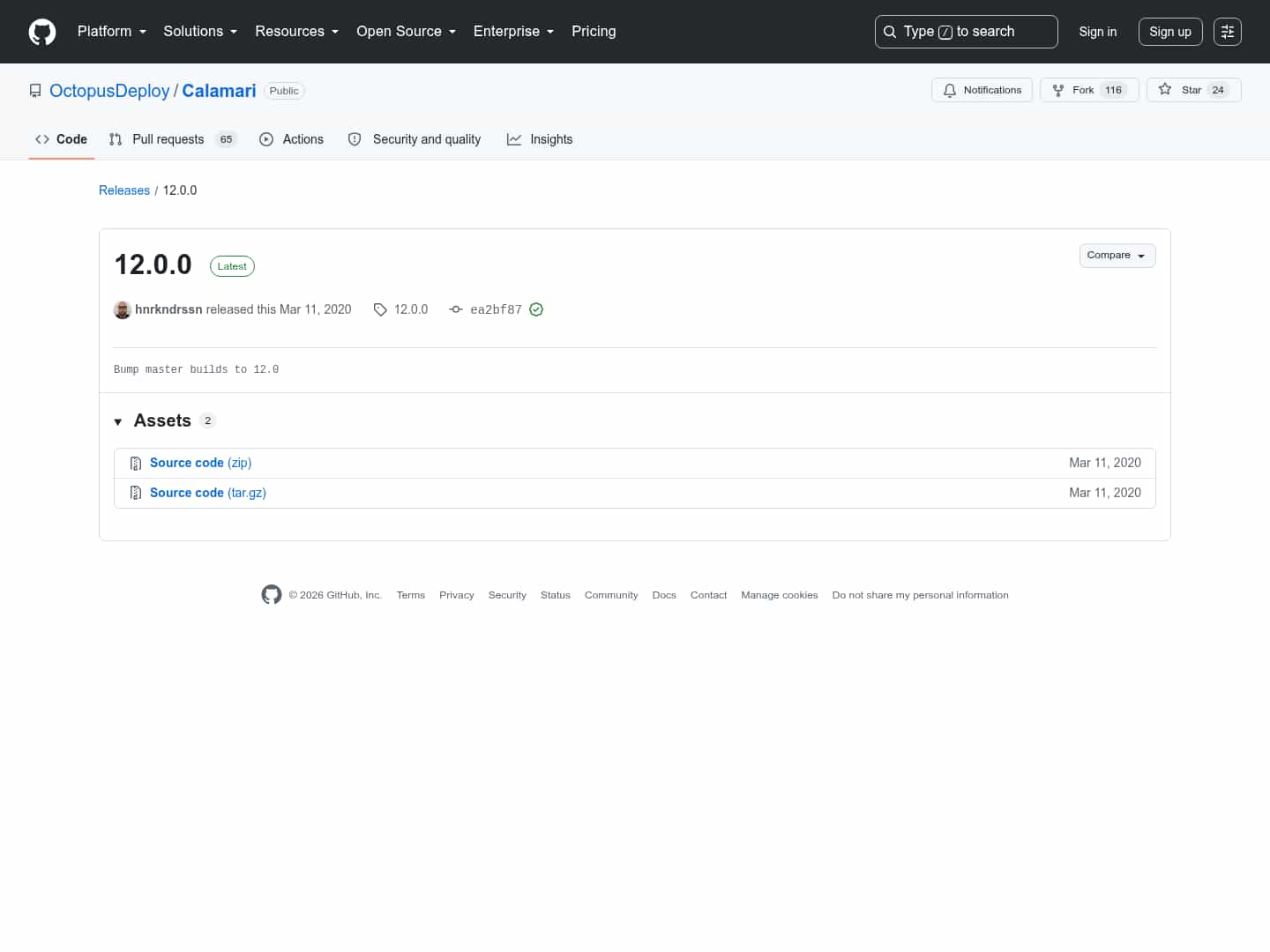Open the 12.0.0 tag link

tap(411, 309)
